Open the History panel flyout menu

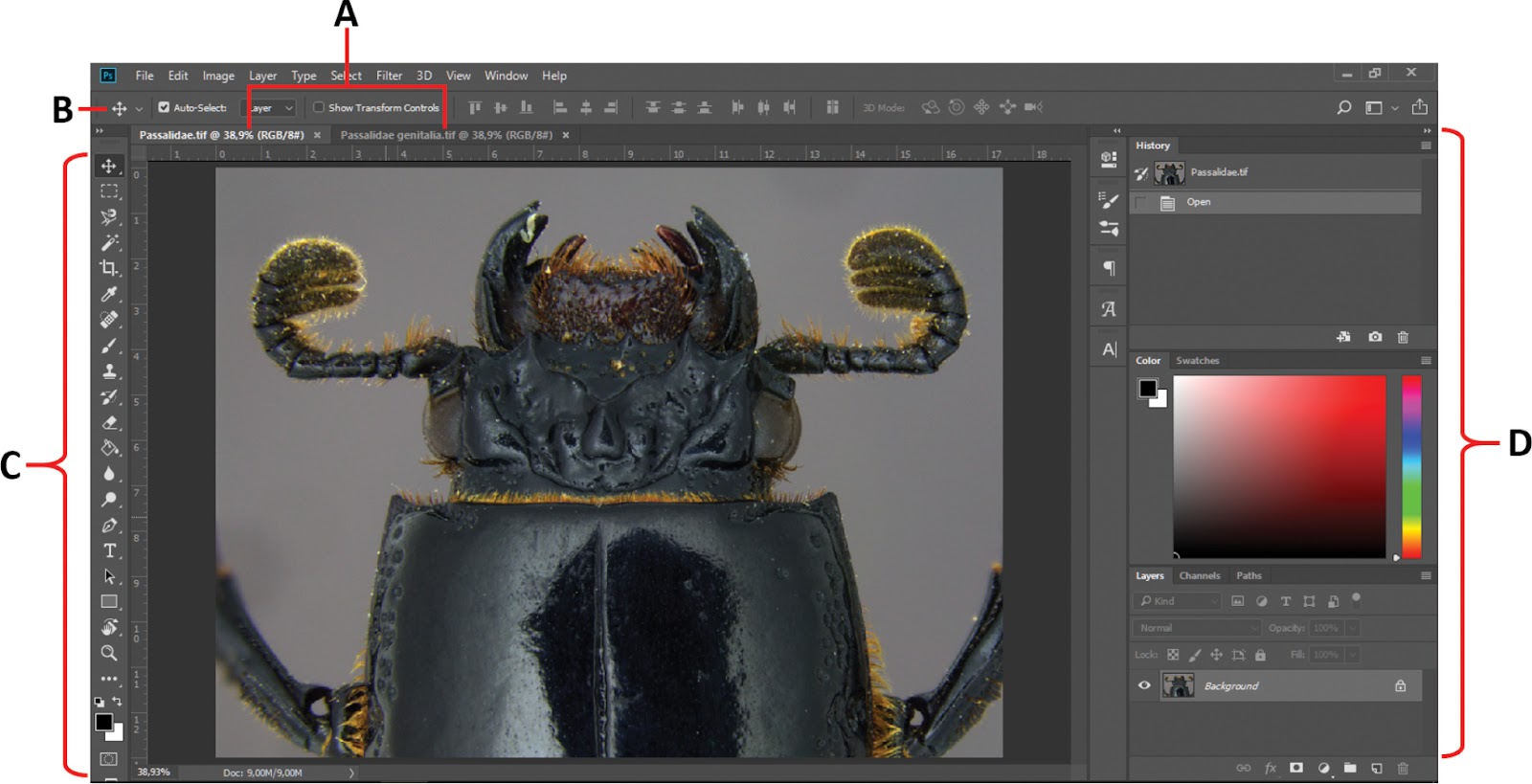tap(1426, 146)
